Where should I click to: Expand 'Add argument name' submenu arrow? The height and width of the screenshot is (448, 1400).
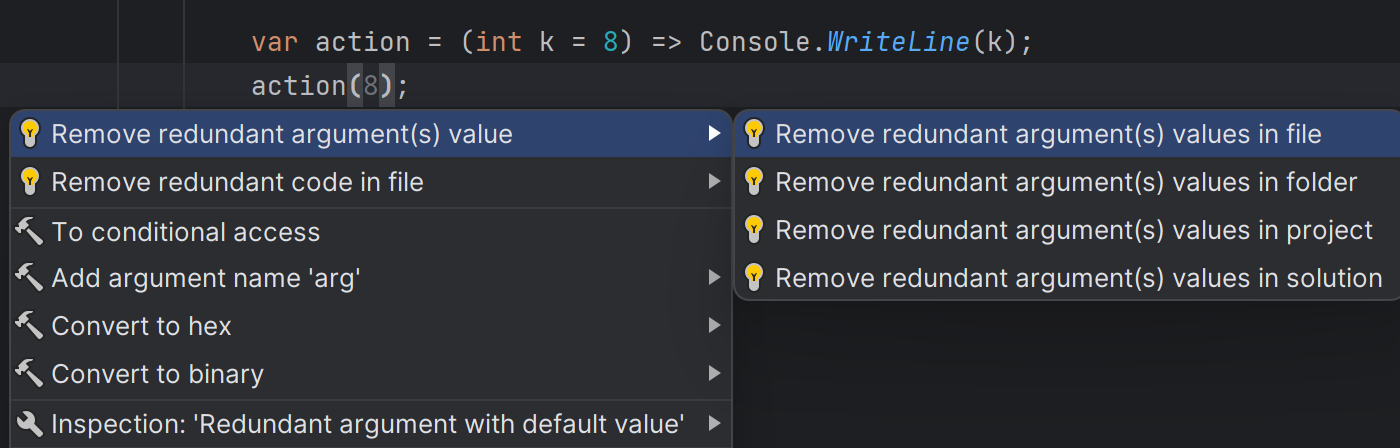click(713, 278)
